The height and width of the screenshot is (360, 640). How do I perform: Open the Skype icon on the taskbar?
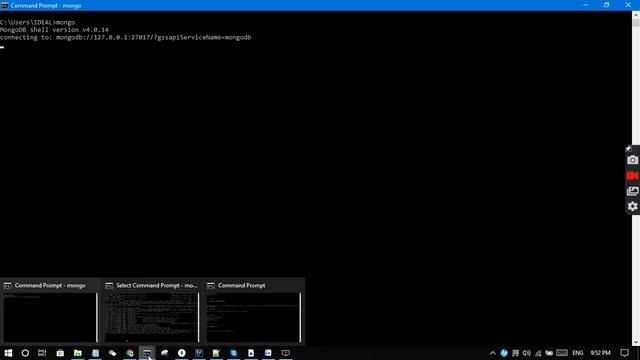tap(233, 353)
